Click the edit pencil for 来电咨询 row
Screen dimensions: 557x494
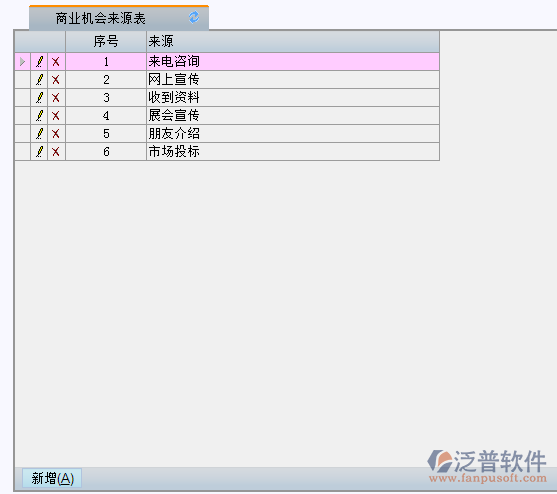(39, 62)
